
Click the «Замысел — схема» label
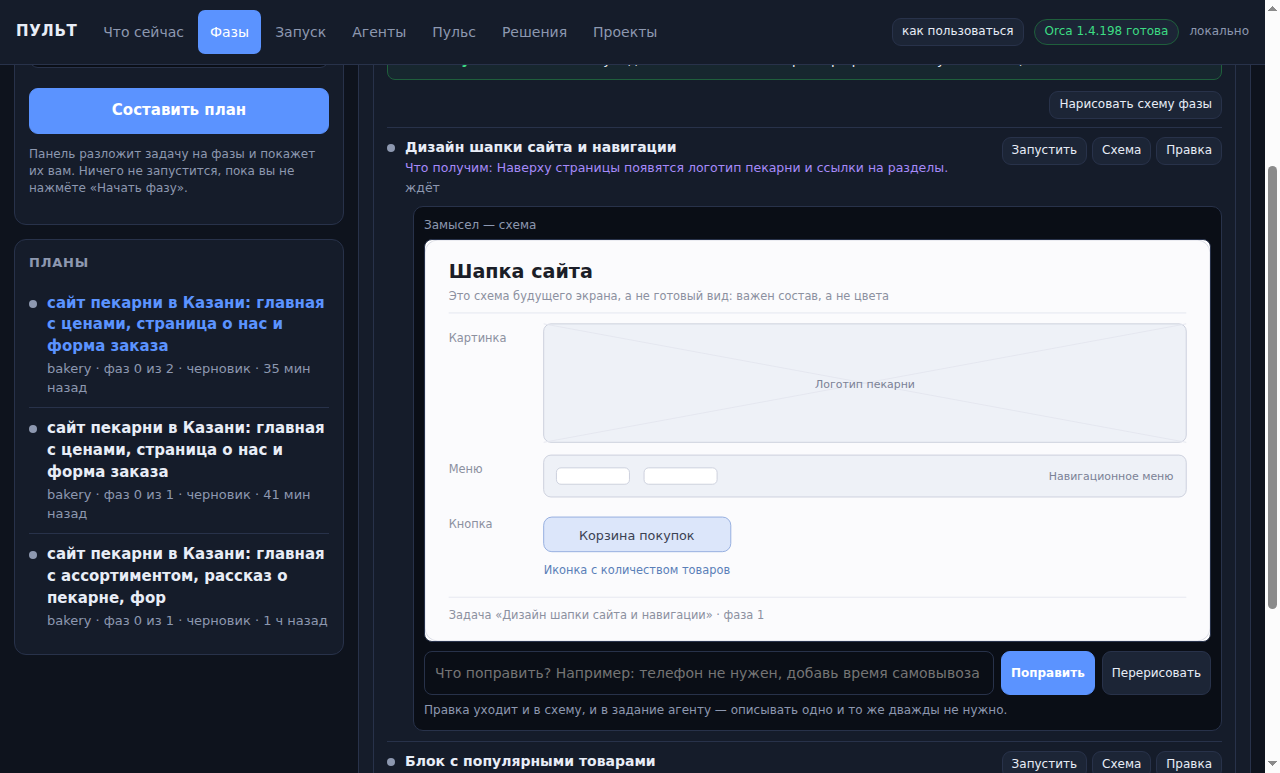point(480,225)
